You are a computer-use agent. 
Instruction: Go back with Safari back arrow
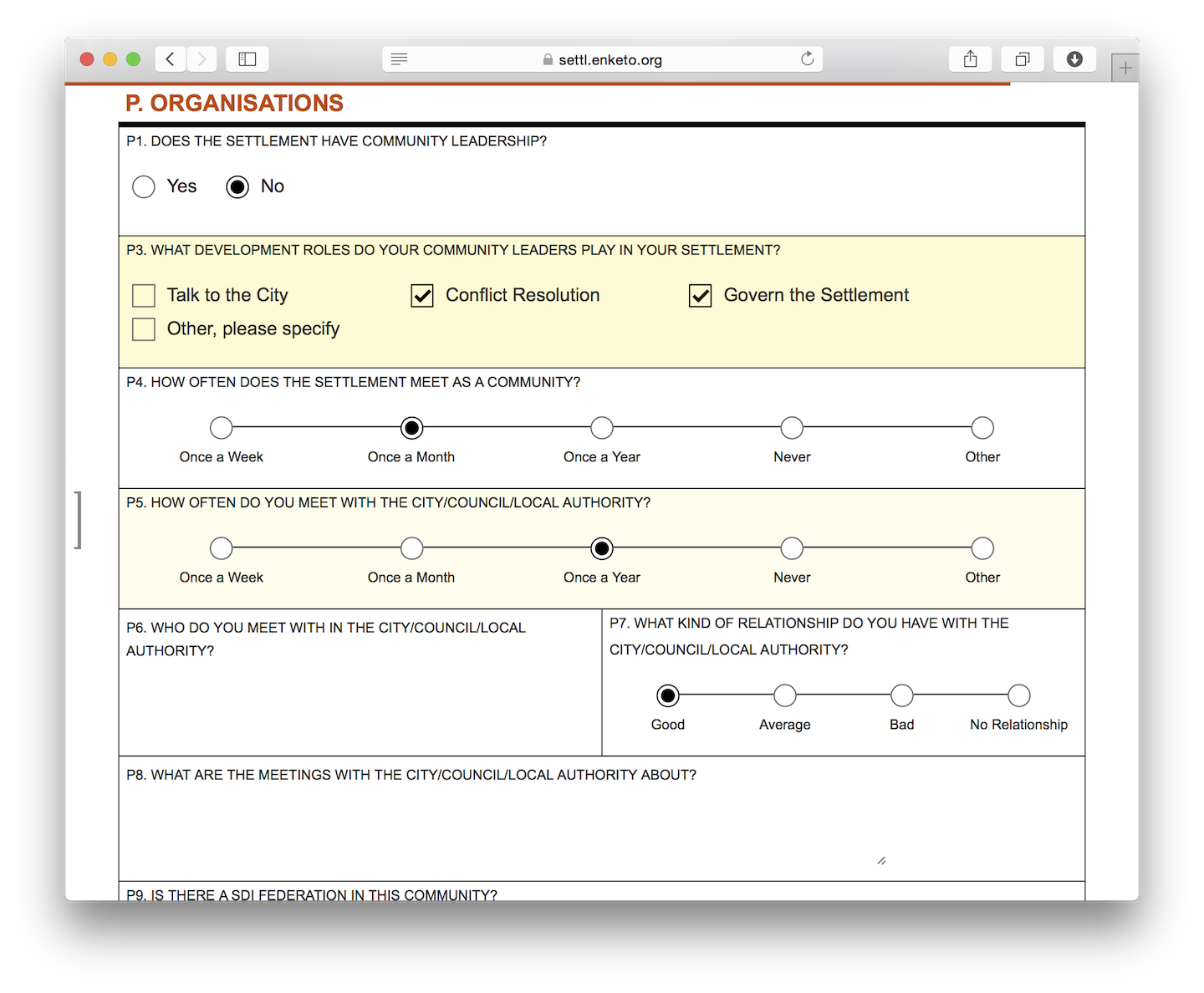click(171, 59)
